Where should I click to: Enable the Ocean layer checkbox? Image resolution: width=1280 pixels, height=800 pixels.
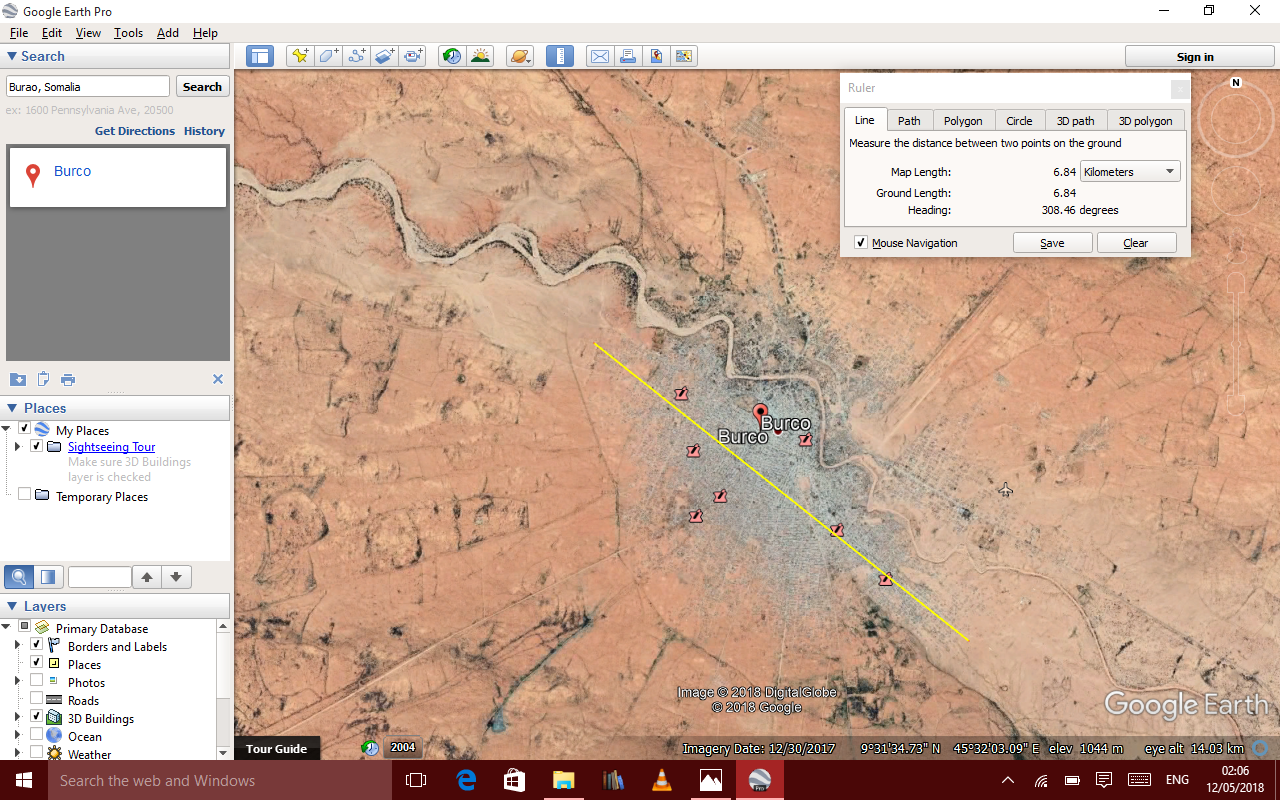(x=37, y=735)
